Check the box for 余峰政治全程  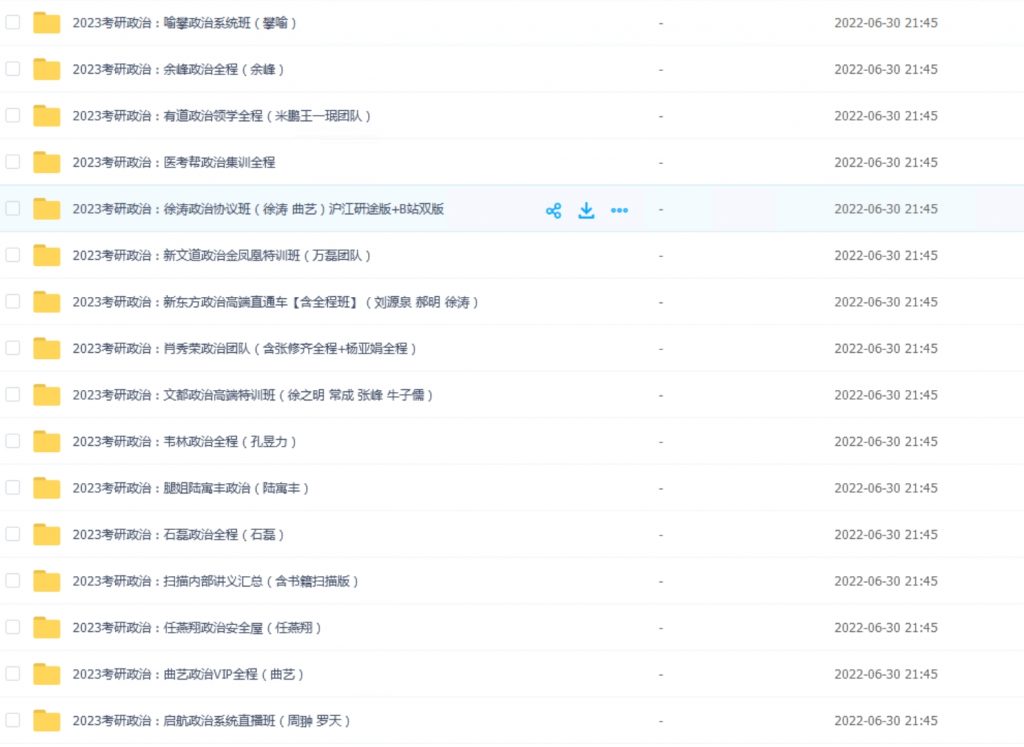(12, 69)
